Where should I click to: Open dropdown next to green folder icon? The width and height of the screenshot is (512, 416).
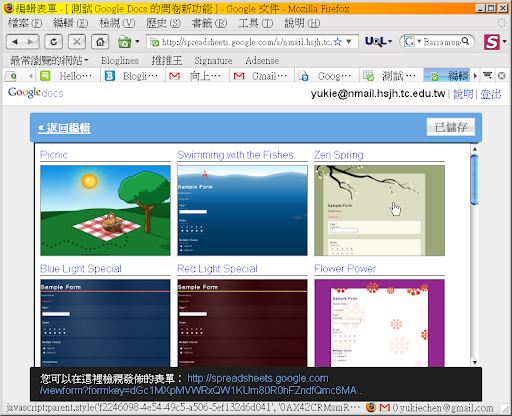point(137,42)
